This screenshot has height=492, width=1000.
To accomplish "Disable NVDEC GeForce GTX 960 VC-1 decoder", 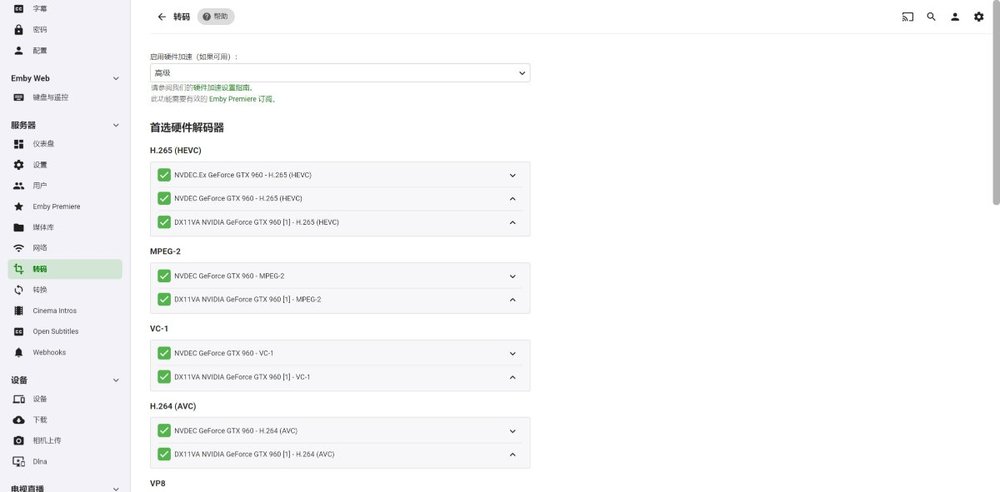I will (164, 353).
